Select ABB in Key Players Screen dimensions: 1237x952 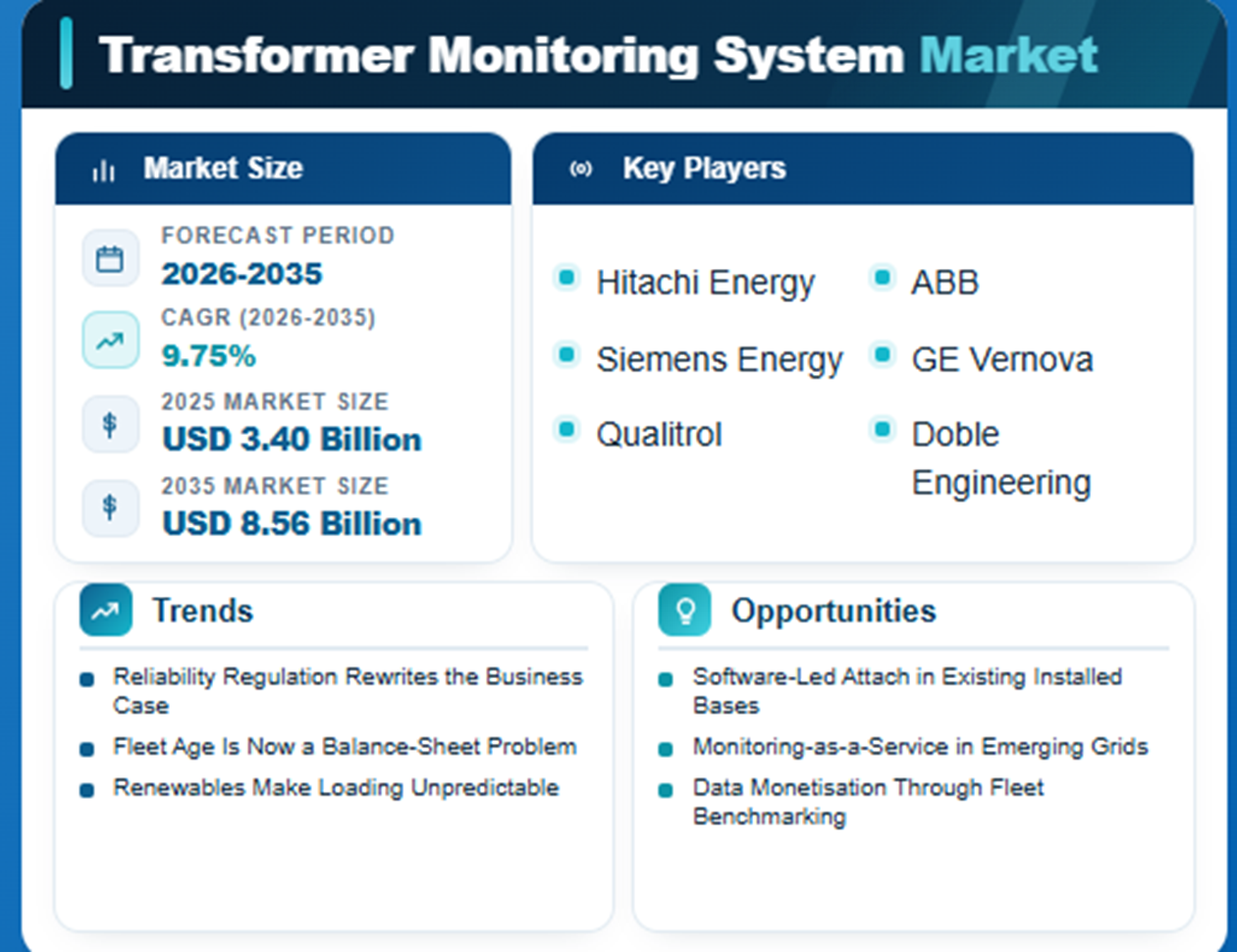click(945, 283)
